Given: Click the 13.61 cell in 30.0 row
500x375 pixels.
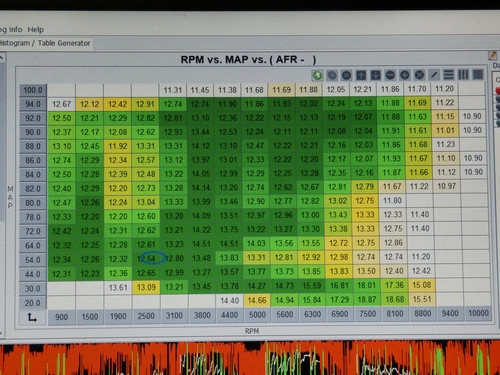Looking at the screenshot, I should coord(118,287).
